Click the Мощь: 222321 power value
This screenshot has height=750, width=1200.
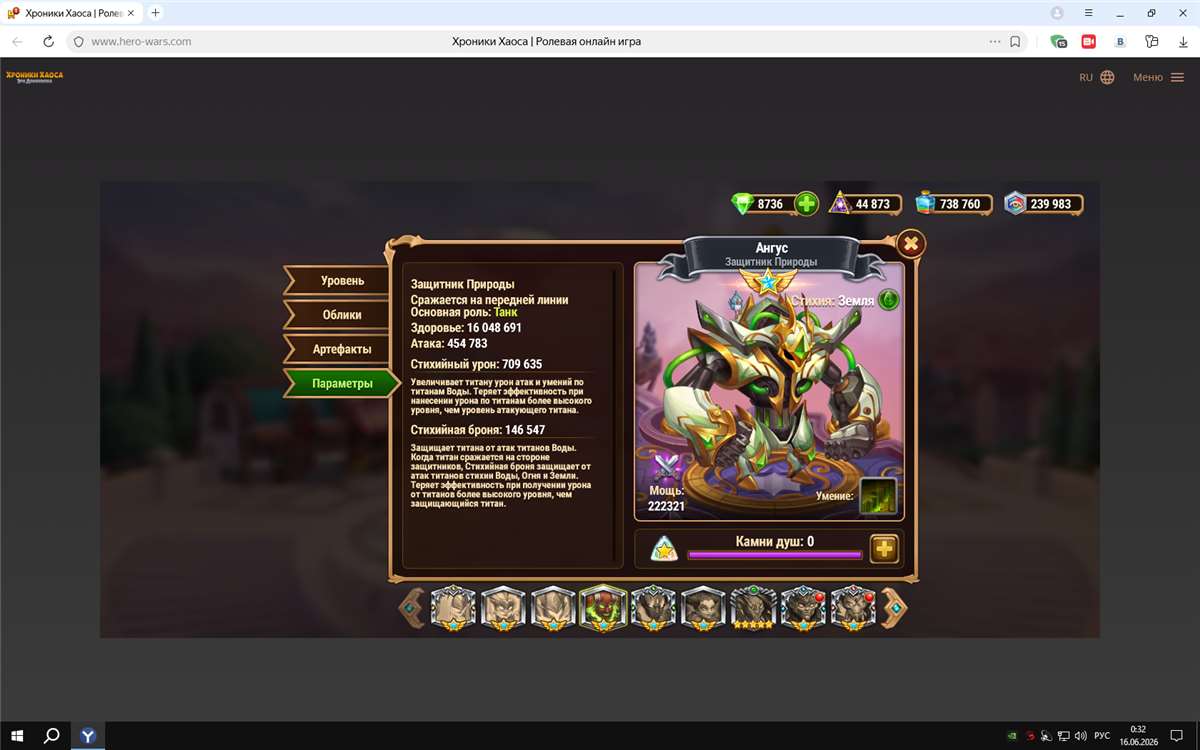[x=666, y=498]
